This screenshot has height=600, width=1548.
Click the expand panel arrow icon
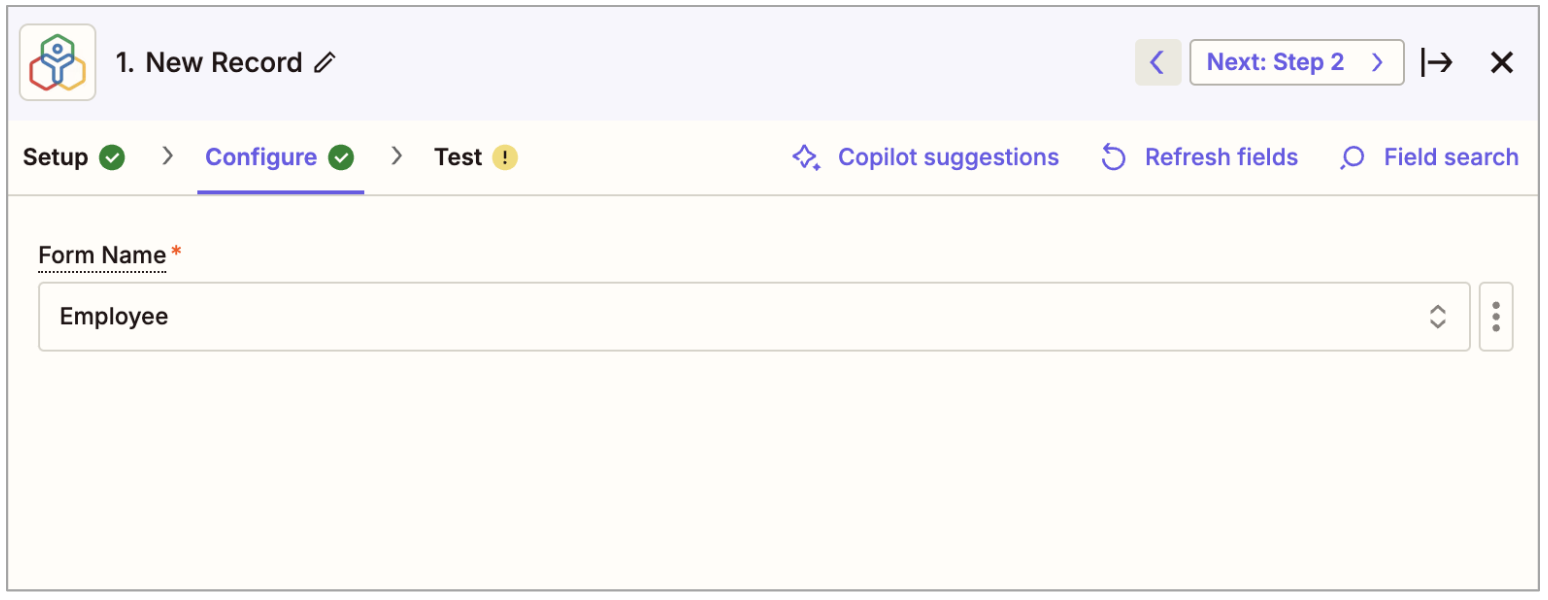1437,63
